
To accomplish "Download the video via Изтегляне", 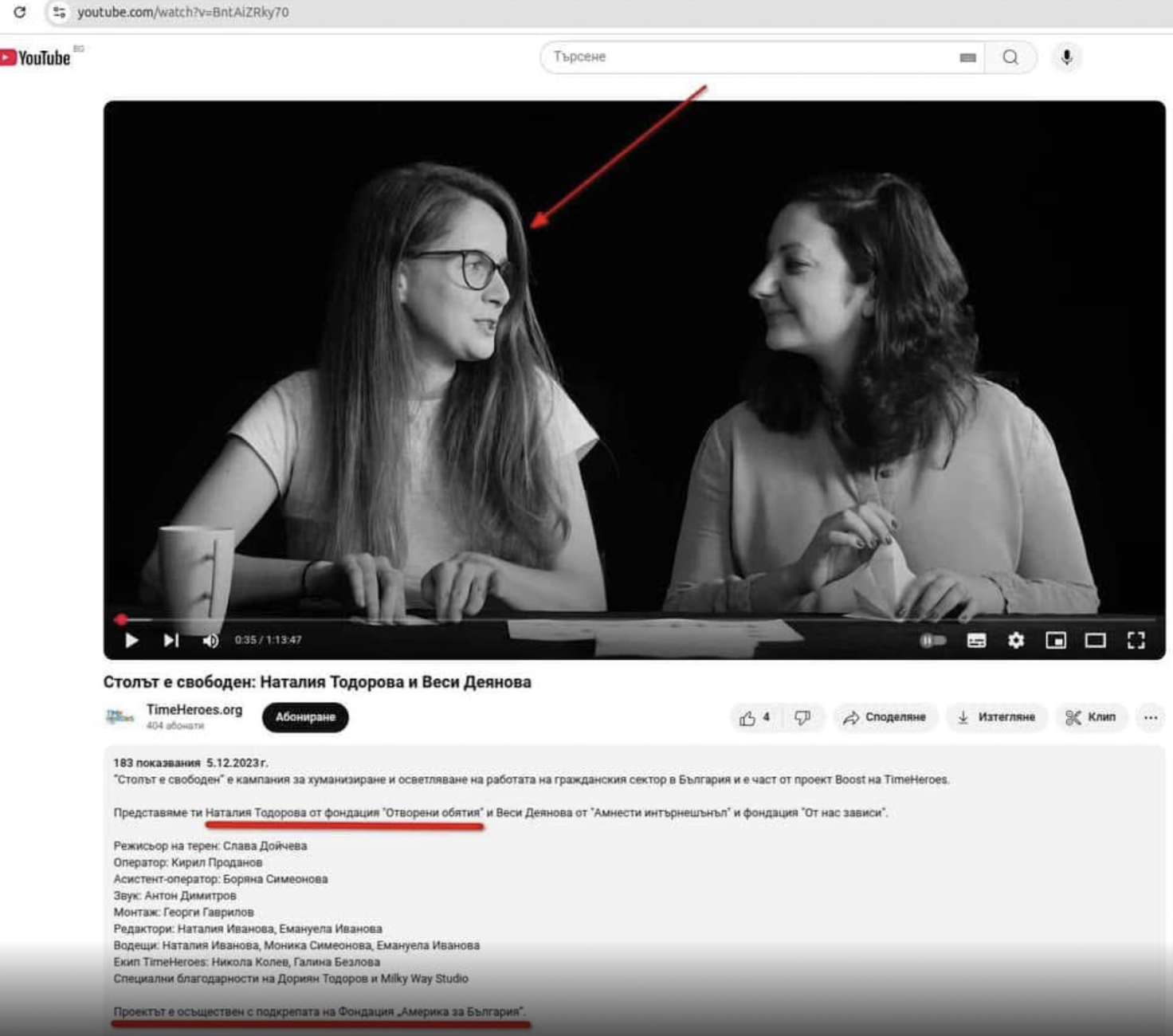I will [996, 717].
